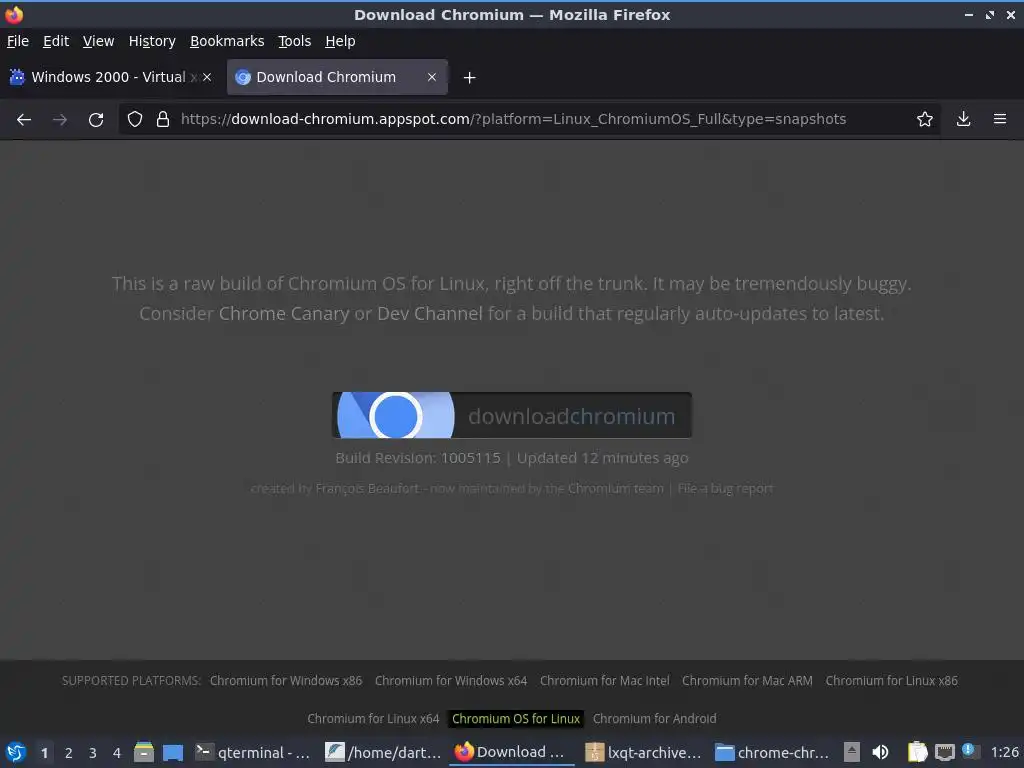1024x768 pixels.
Task: Switch to the lxqt-archive taskbar window
Action: click(643, 752)
